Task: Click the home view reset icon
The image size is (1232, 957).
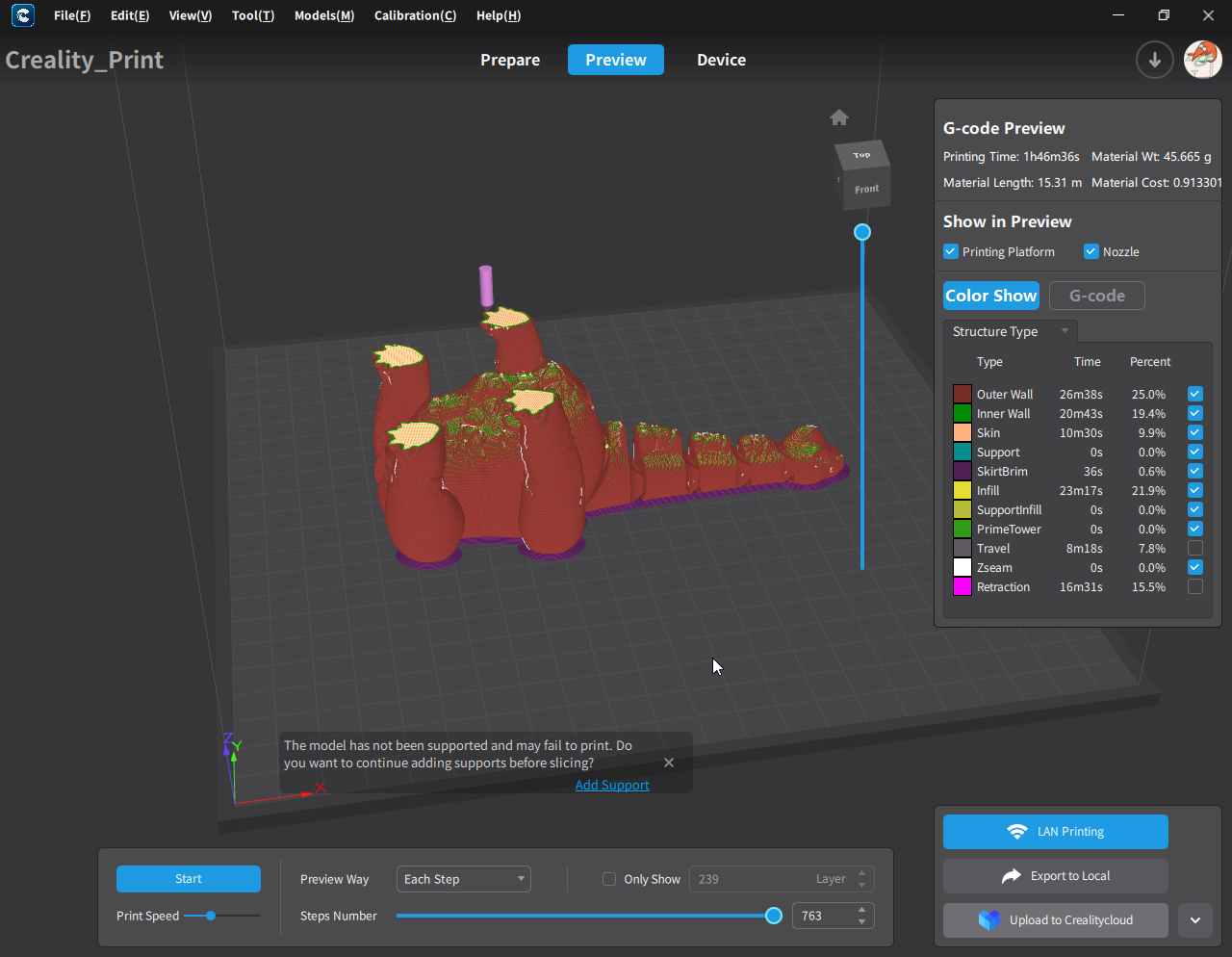Action: click(839, 117)
